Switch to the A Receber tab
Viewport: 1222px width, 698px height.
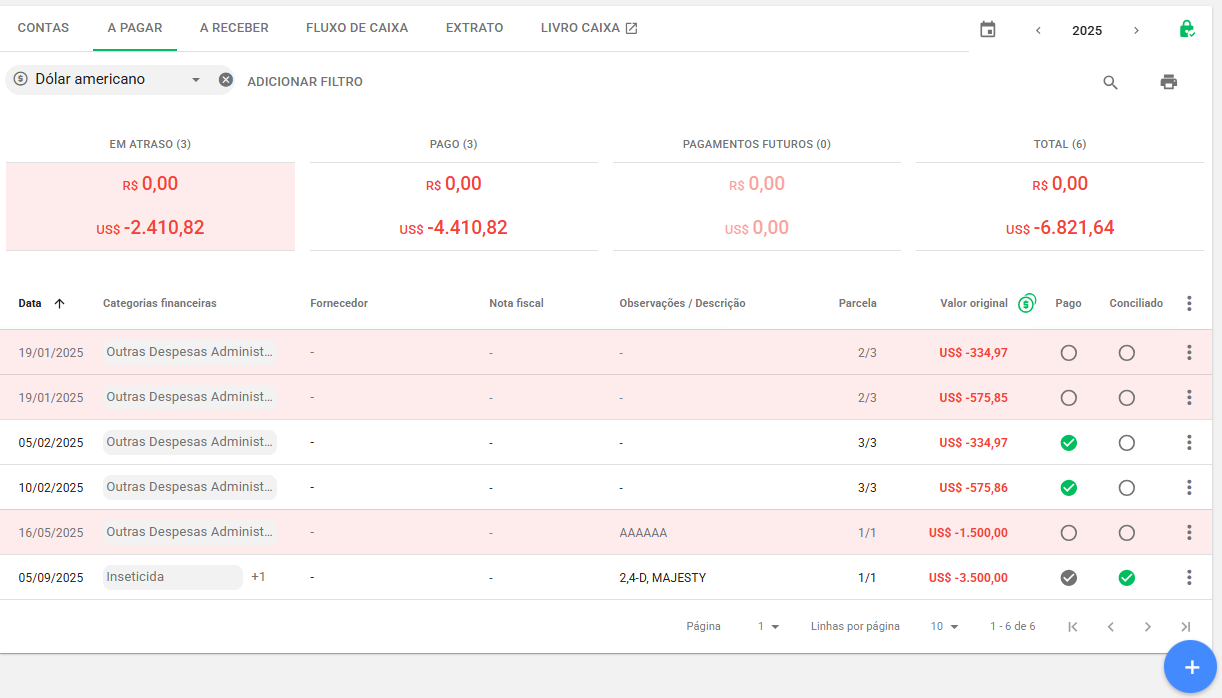pos(234,28)
